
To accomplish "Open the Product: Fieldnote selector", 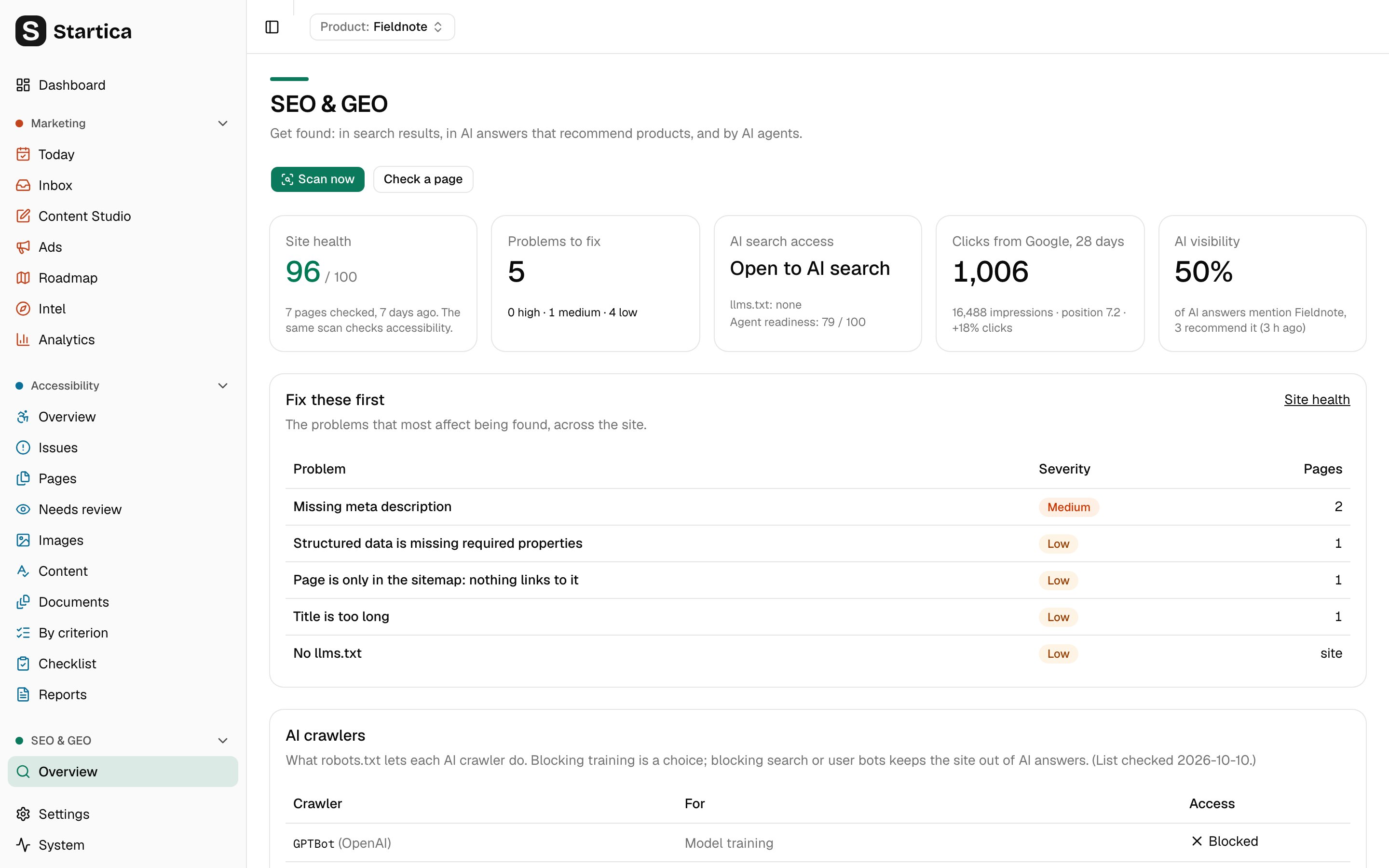I will 382,27.
